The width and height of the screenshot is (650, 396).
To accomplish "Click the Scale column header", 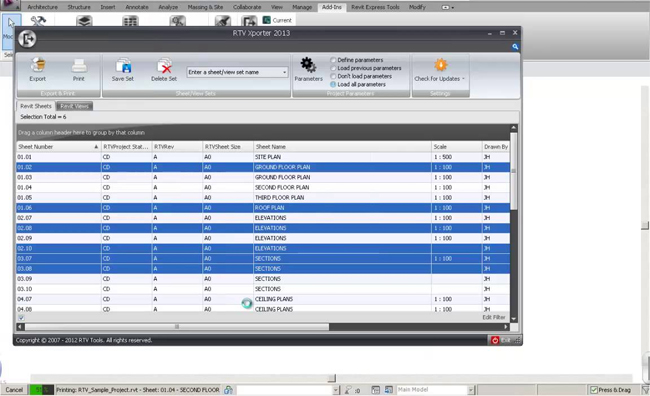I will click(x=456, y=147).
